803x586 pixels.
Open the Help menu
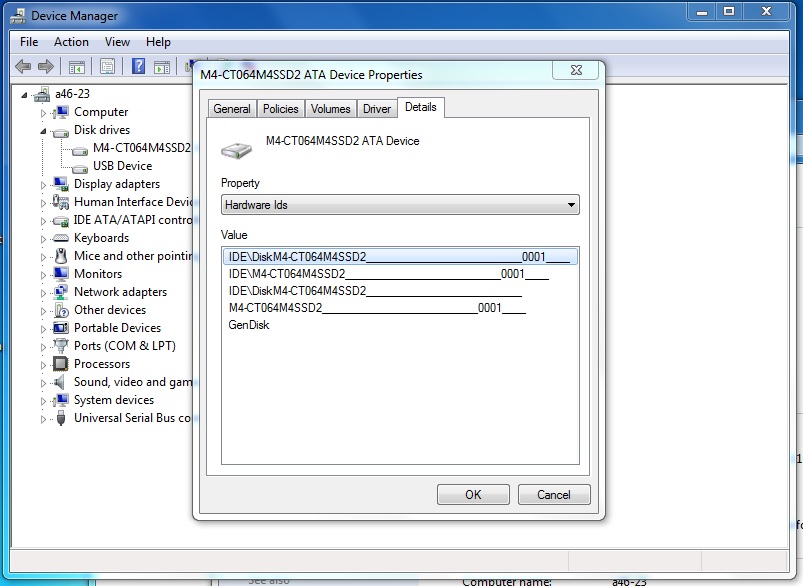coord(158,41)
